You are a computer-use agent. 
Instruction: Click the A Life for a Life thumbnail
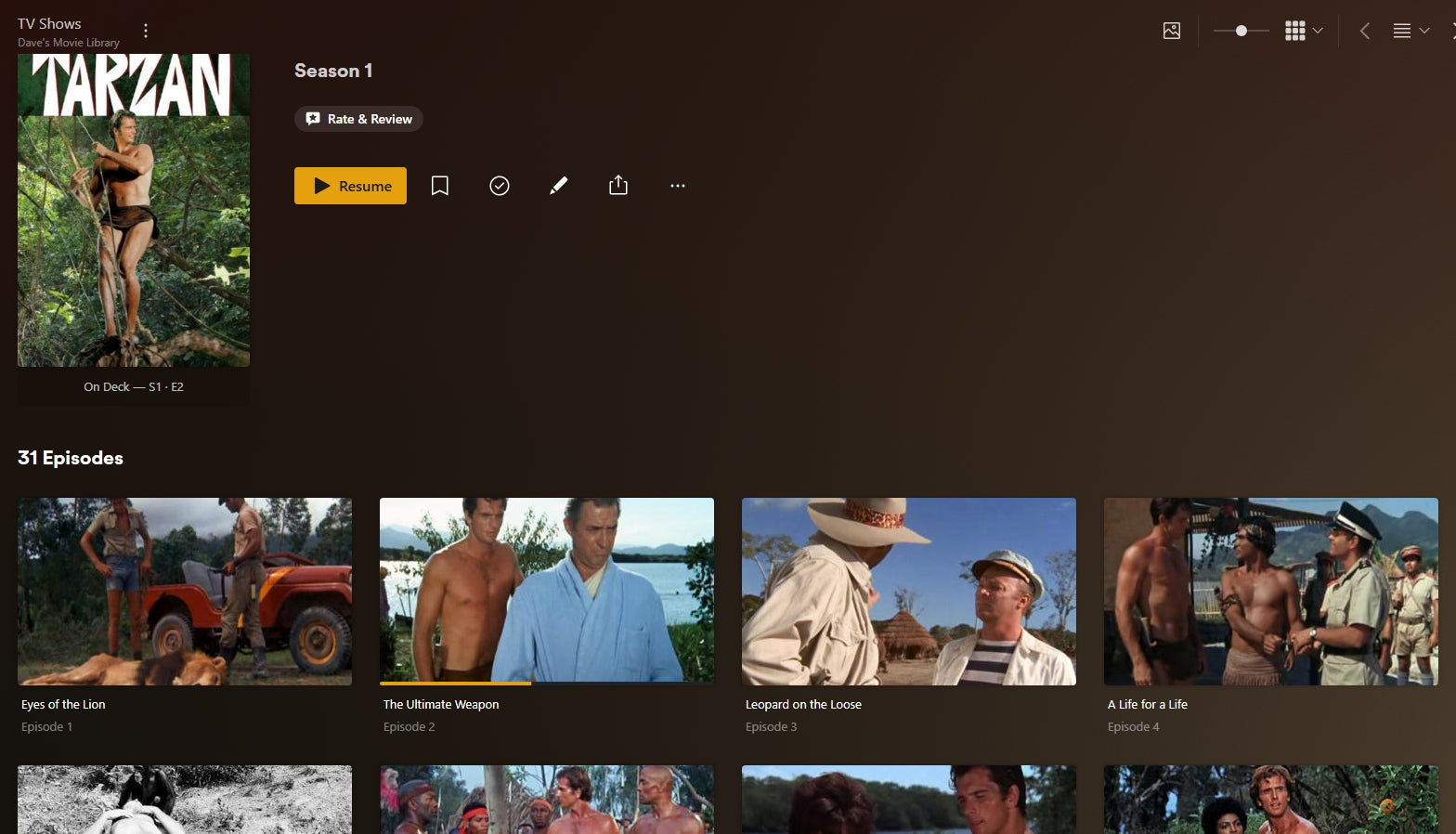[1271, 591]
